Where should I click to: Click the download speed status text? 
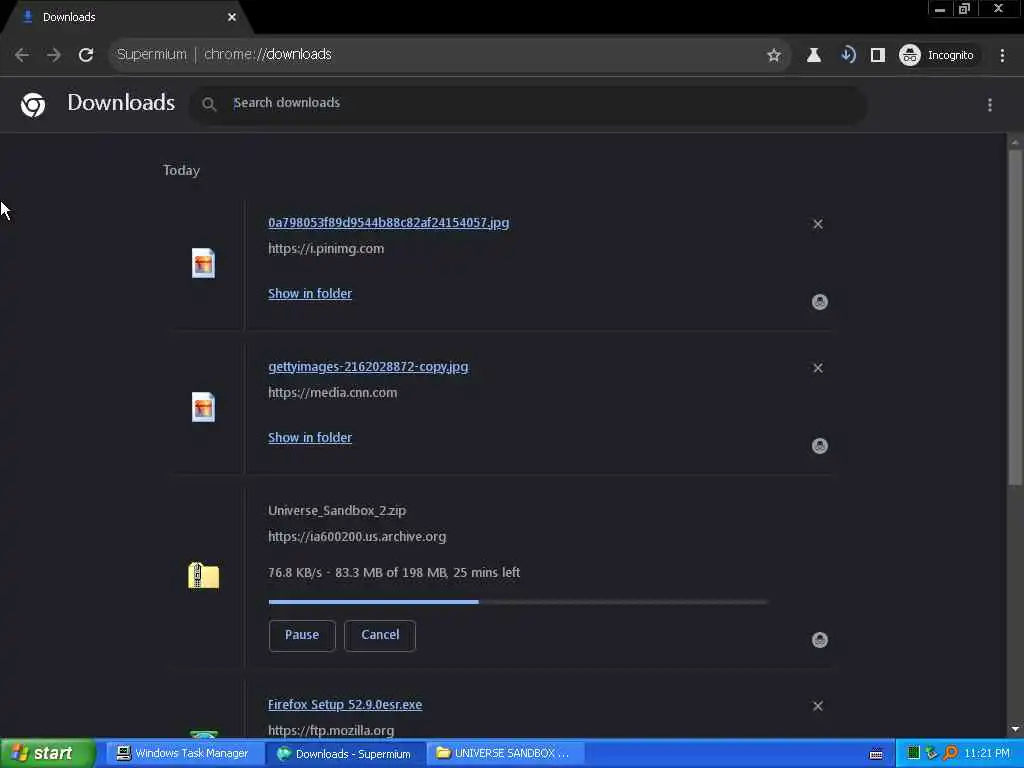click(394, 573)
